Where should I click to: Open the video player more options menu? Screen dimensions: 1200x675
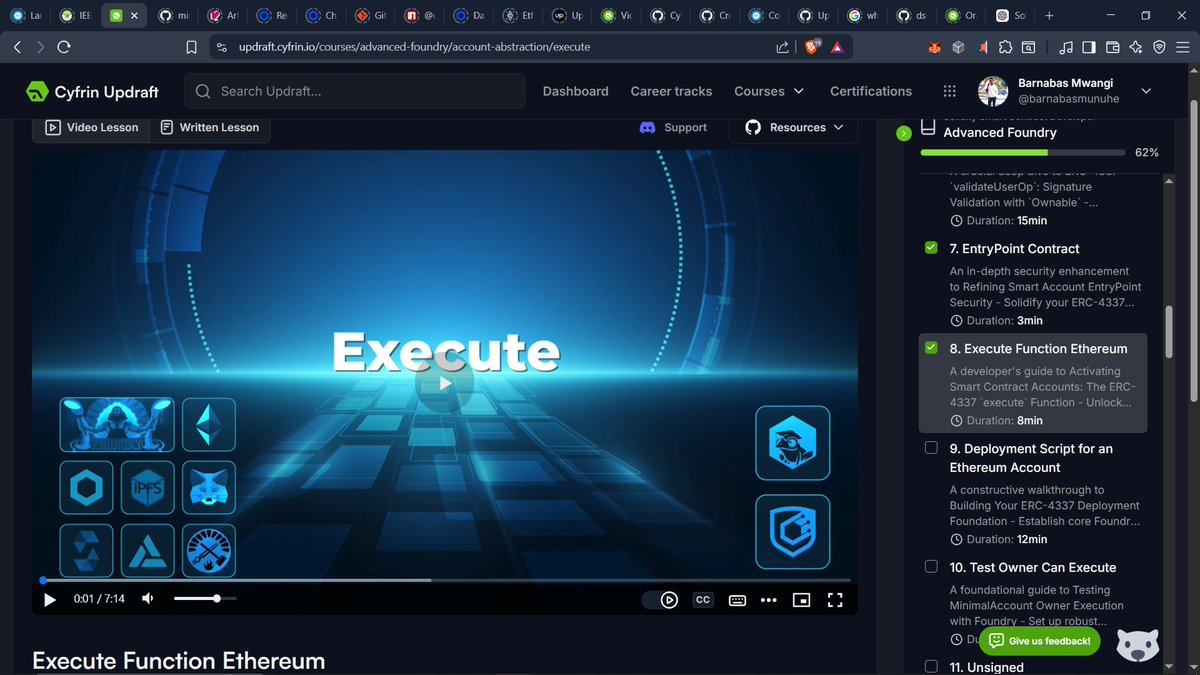[x=768, y=600]
